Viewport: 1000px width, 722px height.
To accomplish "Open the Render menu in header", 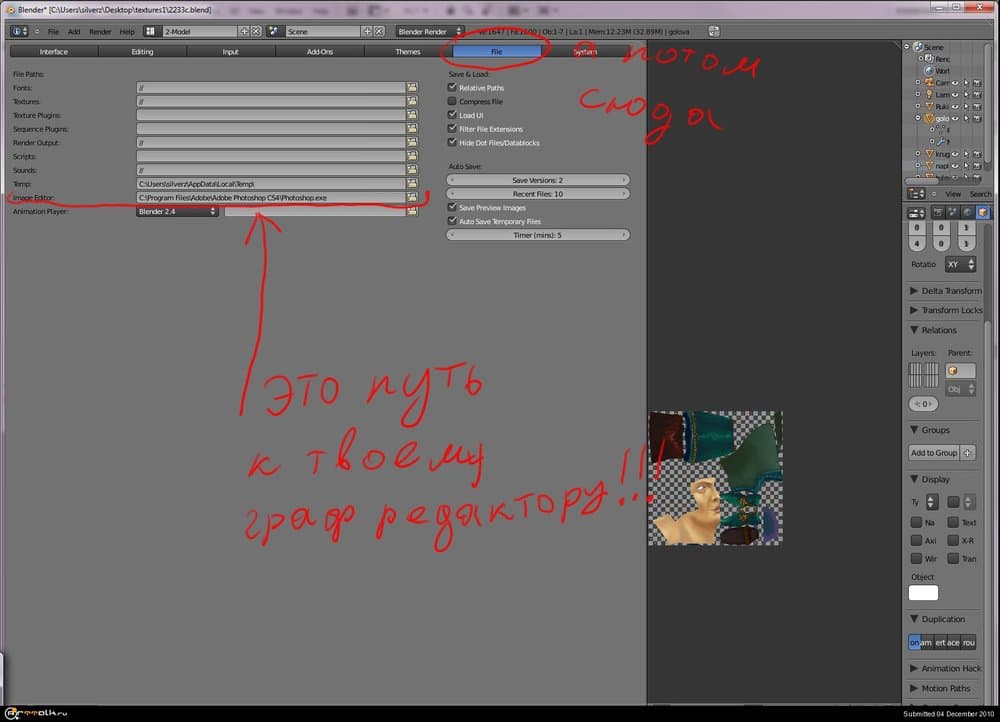I will (100, 32).
